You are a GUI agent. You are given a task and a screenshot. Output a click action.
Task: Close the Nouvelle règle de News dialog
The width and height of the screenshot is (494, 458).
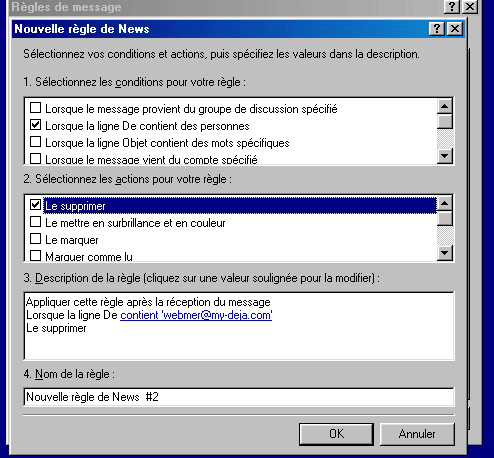click(x=455, y=29)
